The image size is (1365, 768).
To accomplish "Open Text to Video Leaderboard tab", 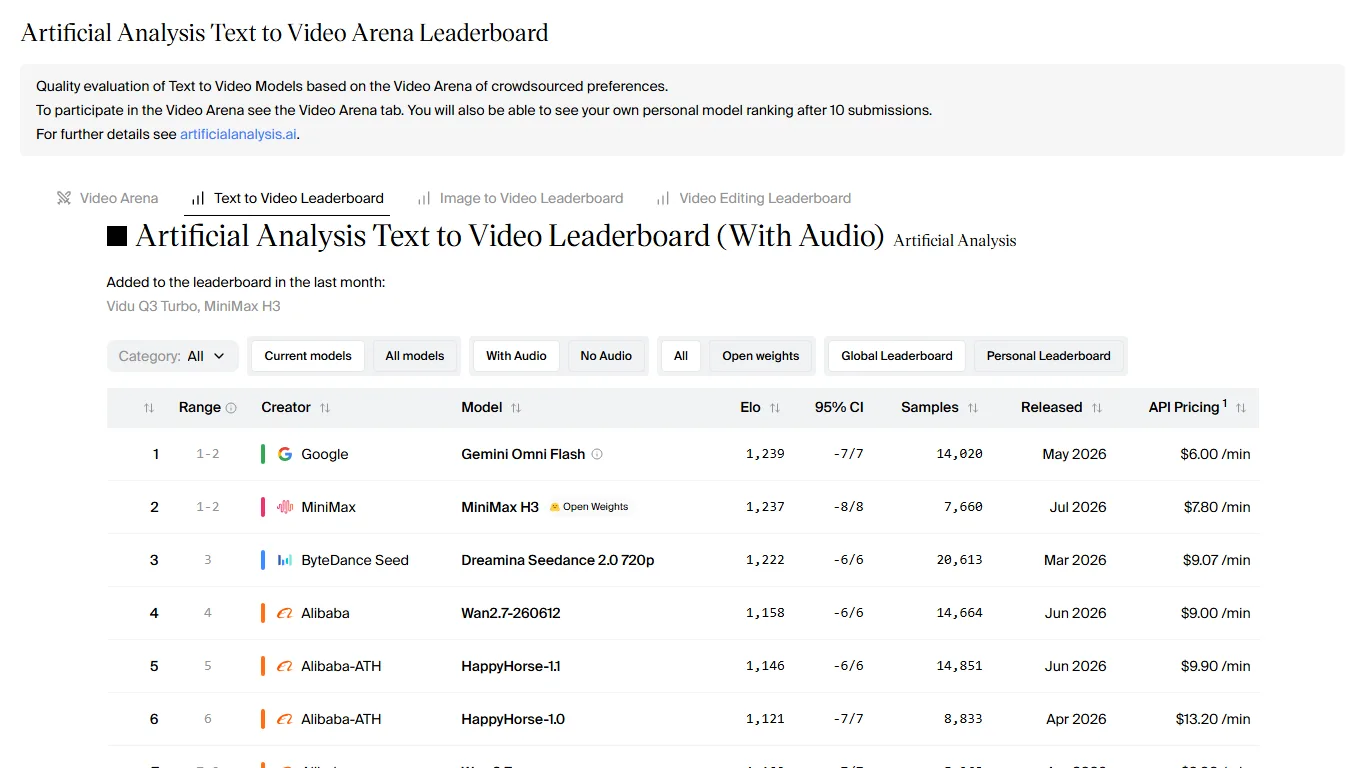I will coord(287,198).
